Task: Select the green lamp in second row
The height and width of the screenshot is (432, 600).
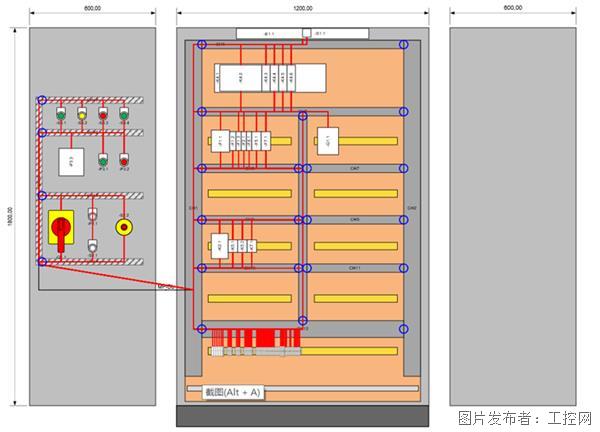Action: [103, 158]
